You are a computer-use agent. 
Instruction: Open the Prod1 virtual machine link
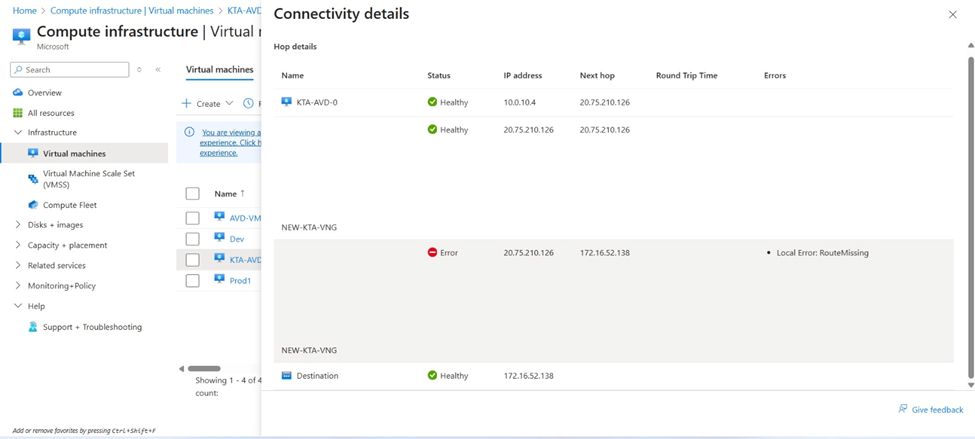point(241,280)
